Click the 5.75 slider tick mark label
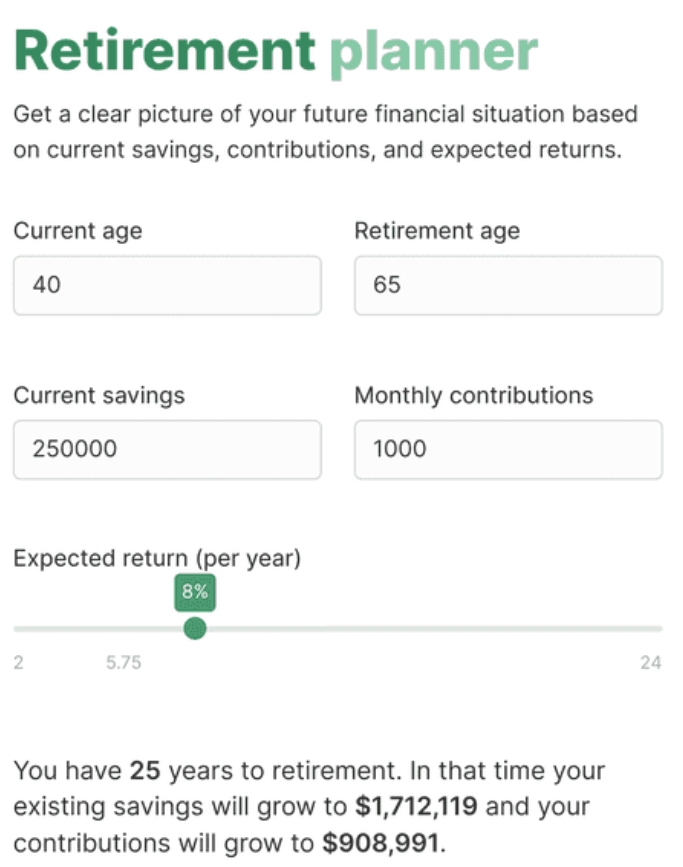 click(123, 663)
